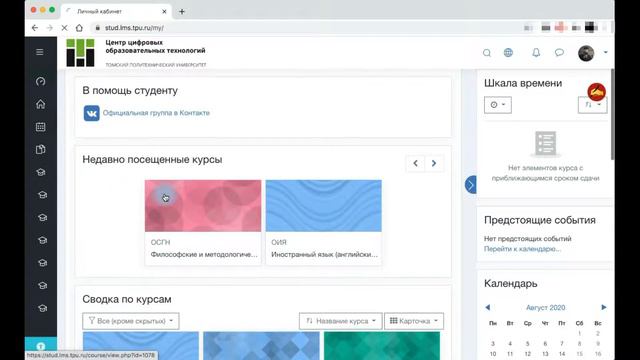Viewport: 640px width, 360px height.
Task: Open messages speech bubble icon
Action: point(559,53)
